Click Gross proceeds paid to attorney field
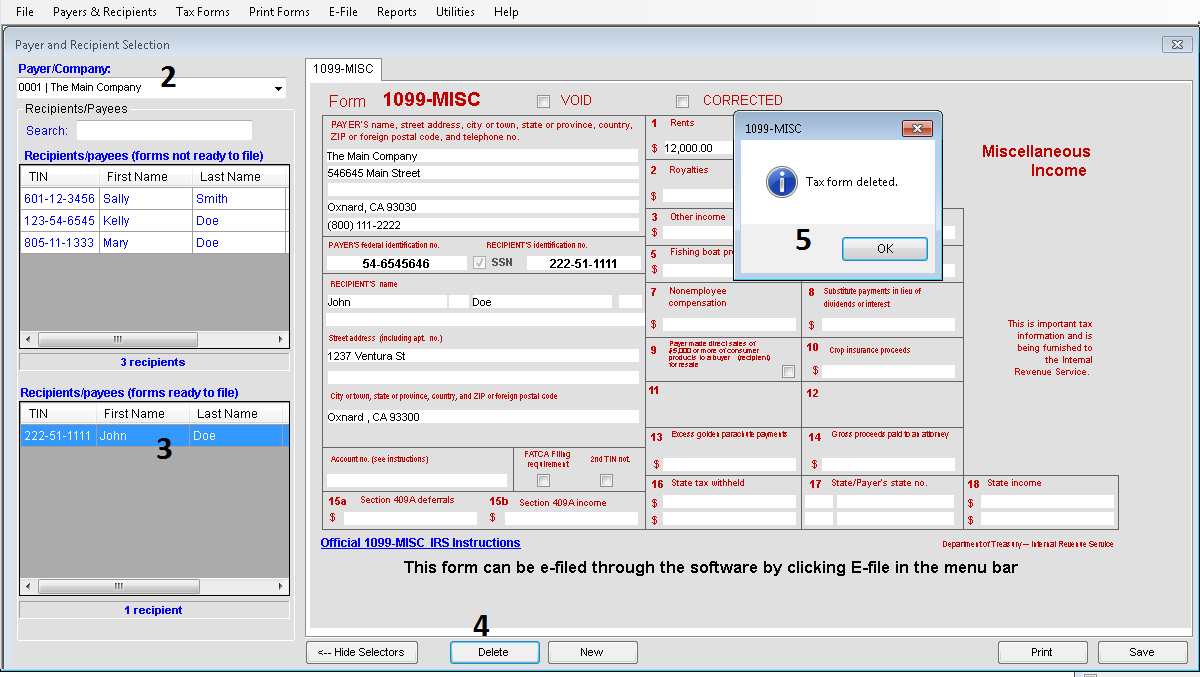Screen dimensions: 1200x677 pos(888,464)
